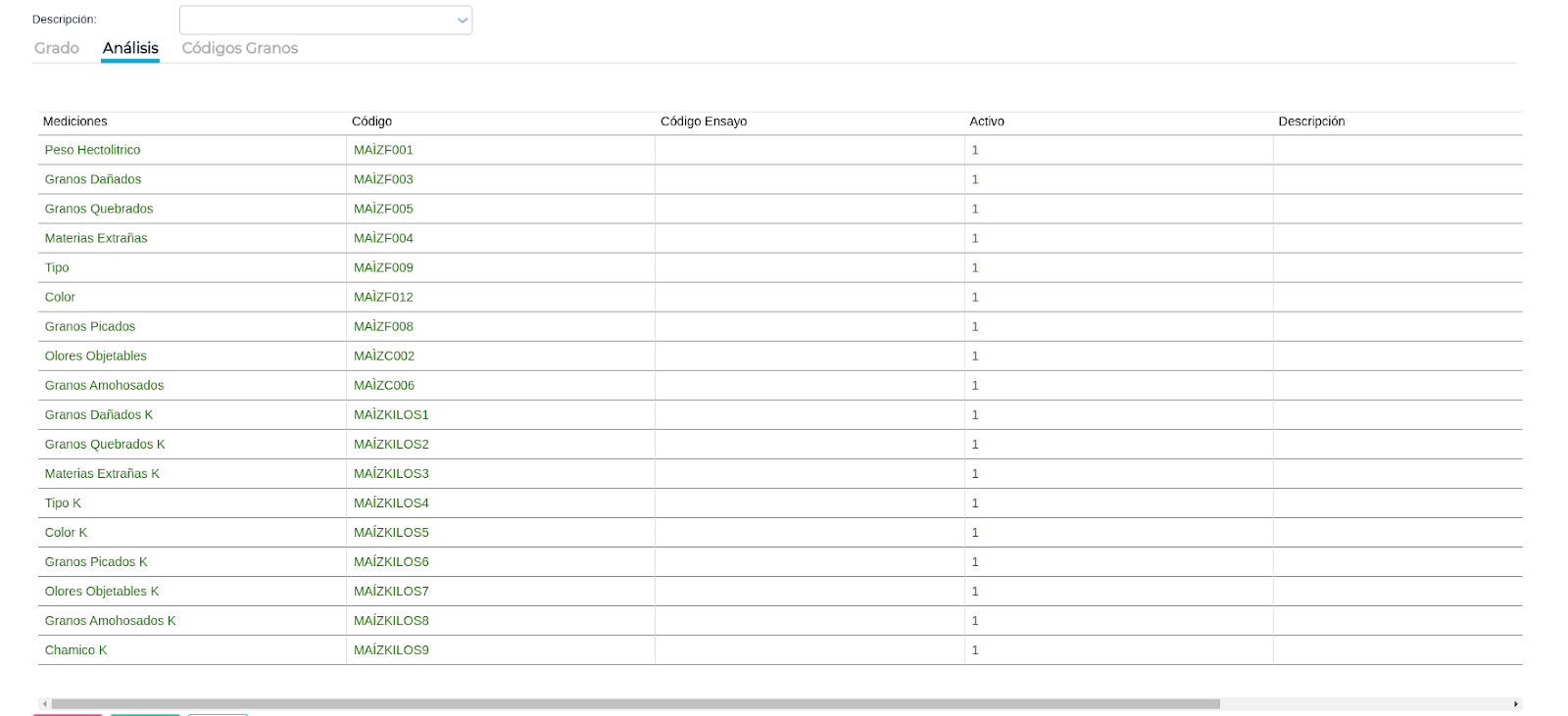1568x716 pixels.
Task: Click the code "MAÌZKILOS1"
Action: 391,414
